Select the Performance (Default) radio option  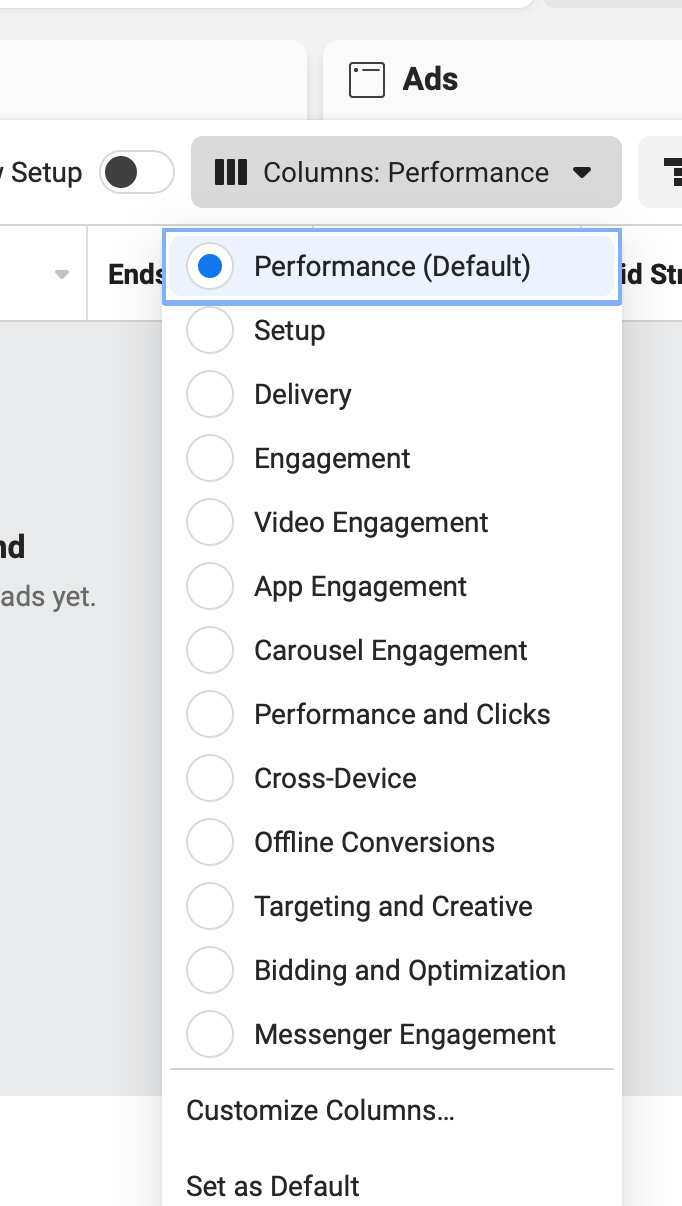392,266
